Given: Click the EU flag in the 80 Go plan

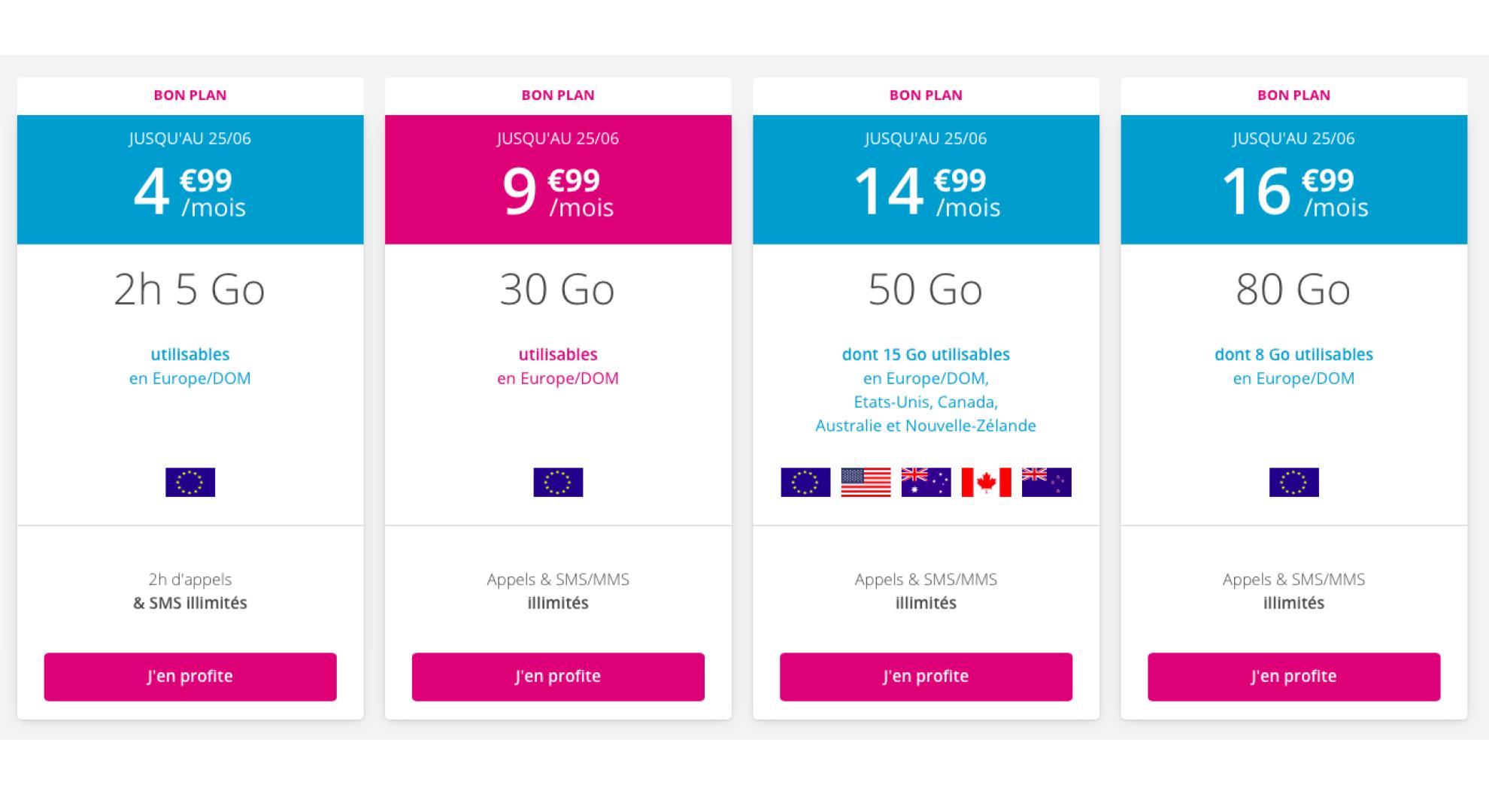Looking at the screenshot, I should click(x=1293, y=482).
